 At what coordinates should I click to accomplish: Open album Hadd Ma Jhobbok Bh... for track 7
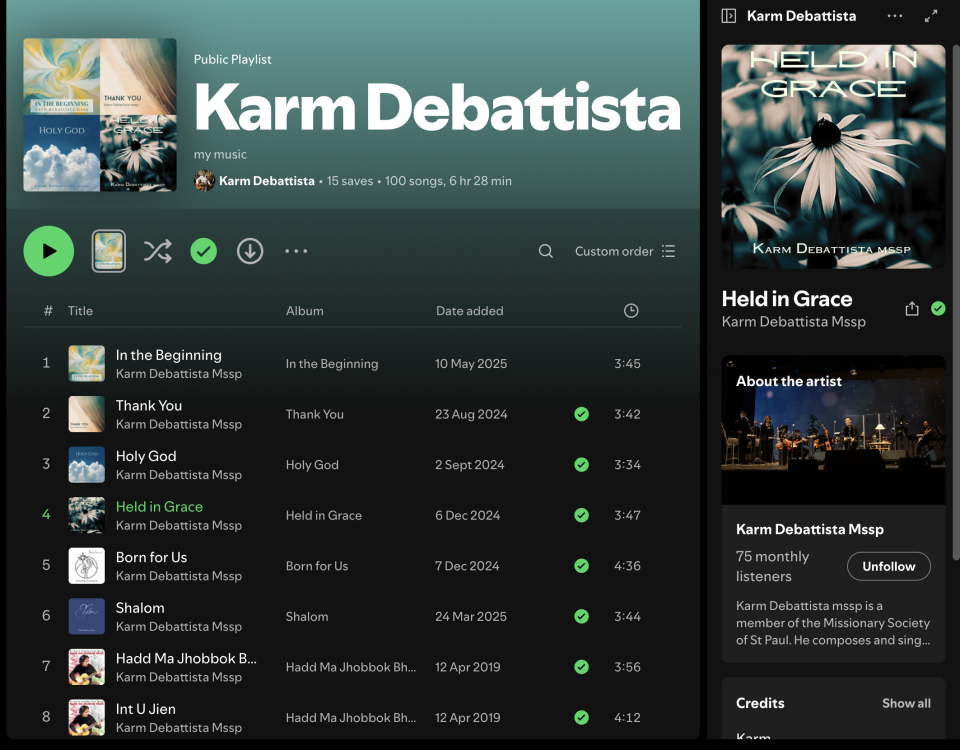(351, 667)
